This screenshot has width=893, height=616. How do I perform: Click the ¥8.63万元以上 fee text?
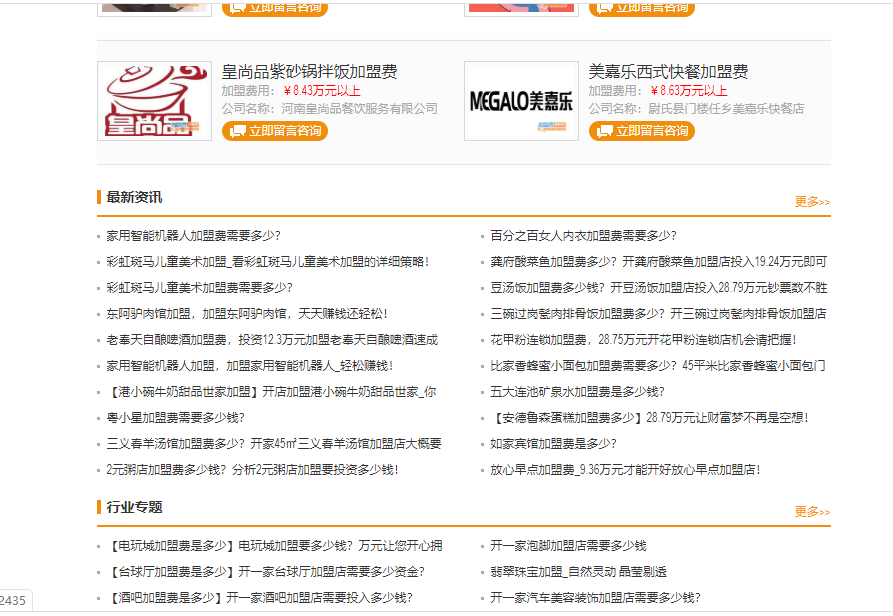point(689,91)
